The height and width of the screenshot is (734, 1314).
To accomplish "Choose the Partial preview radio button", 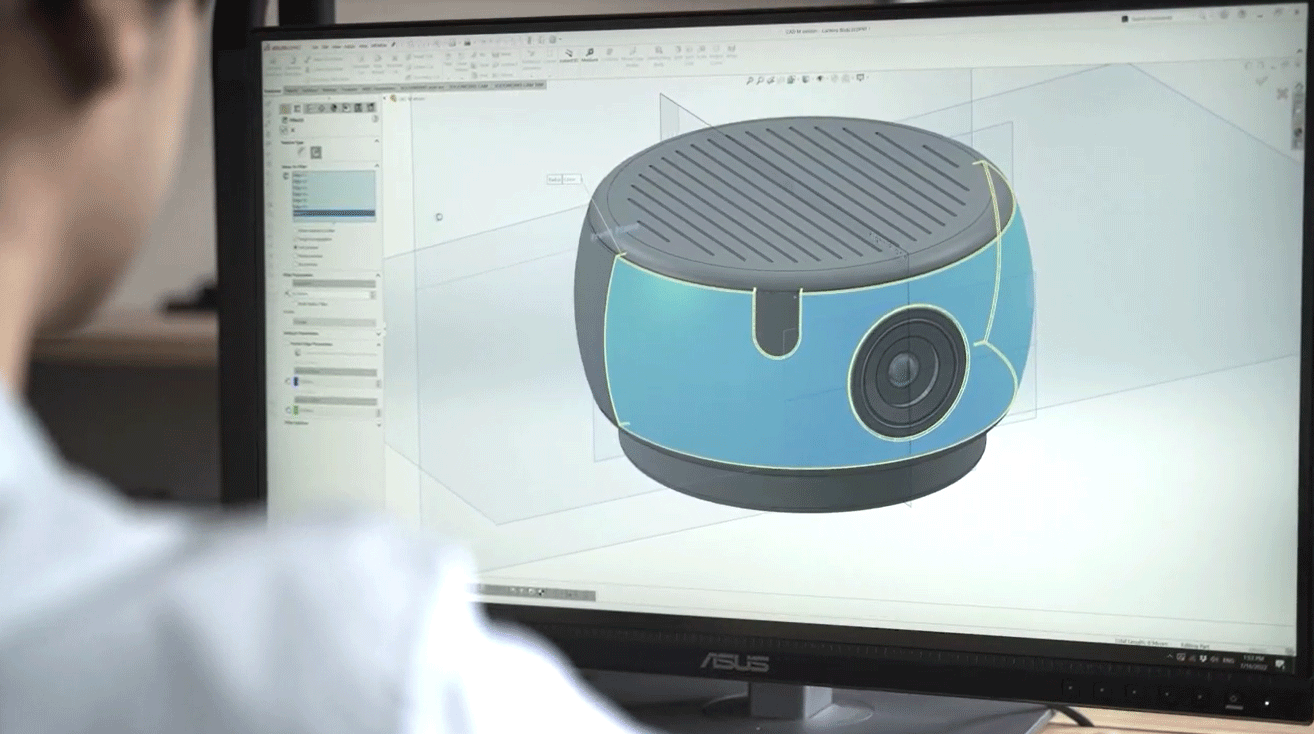I will [x=296, y=256].
